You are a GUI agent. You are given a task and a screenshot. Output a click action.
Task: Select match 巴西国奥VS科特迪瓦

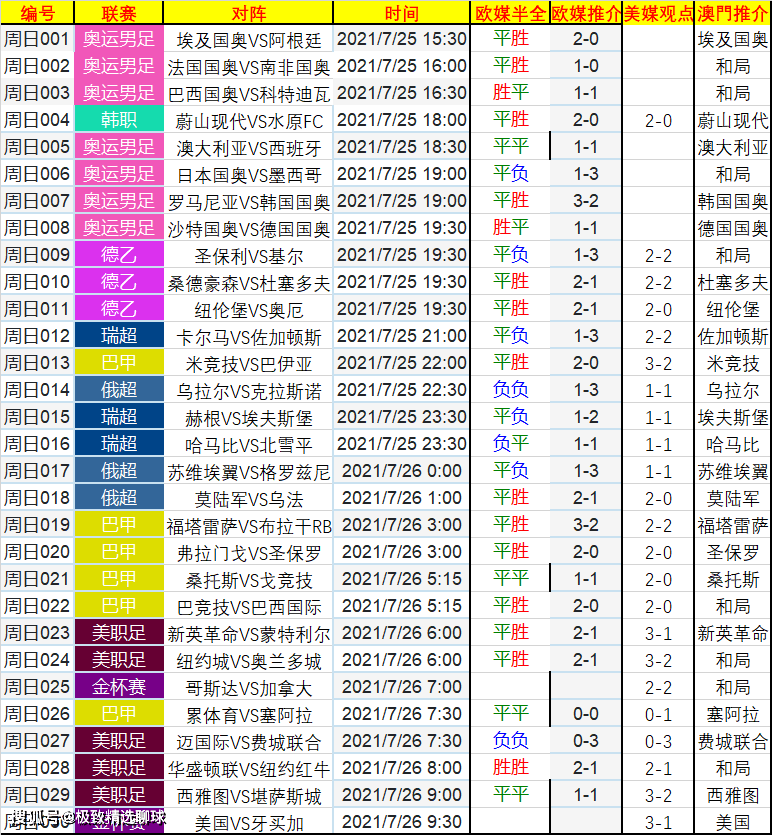click(248, 93)
